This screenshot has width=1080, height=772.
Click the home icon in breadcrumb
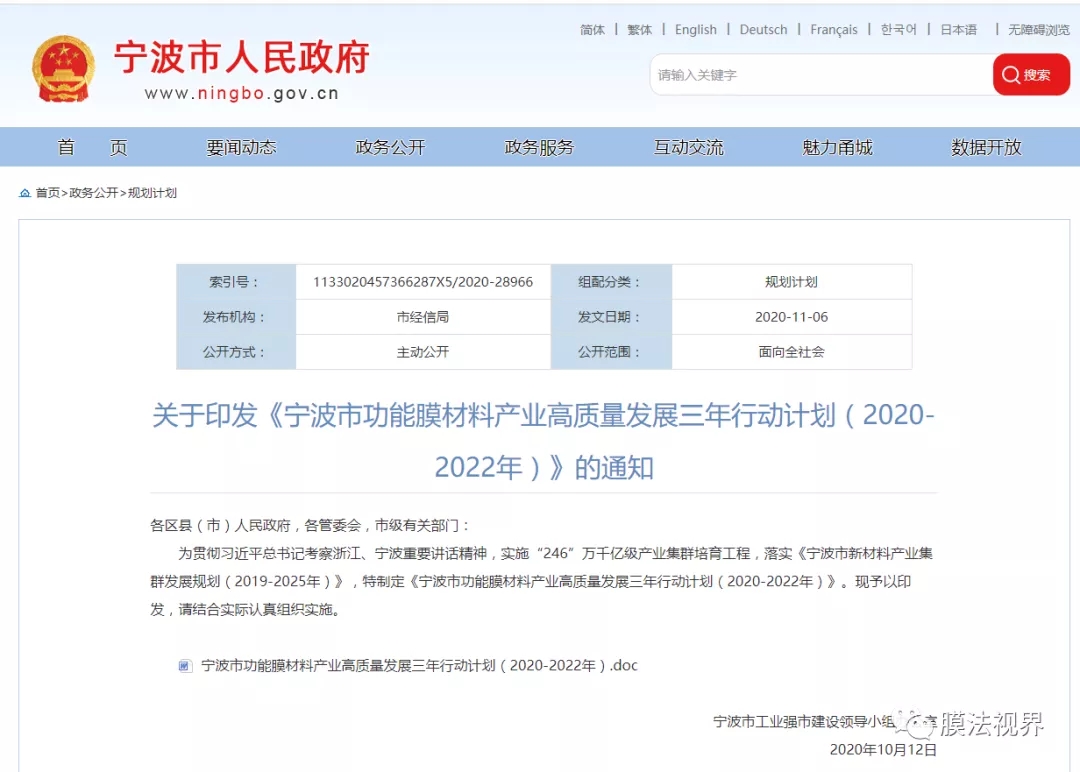(x=25, y=193)
